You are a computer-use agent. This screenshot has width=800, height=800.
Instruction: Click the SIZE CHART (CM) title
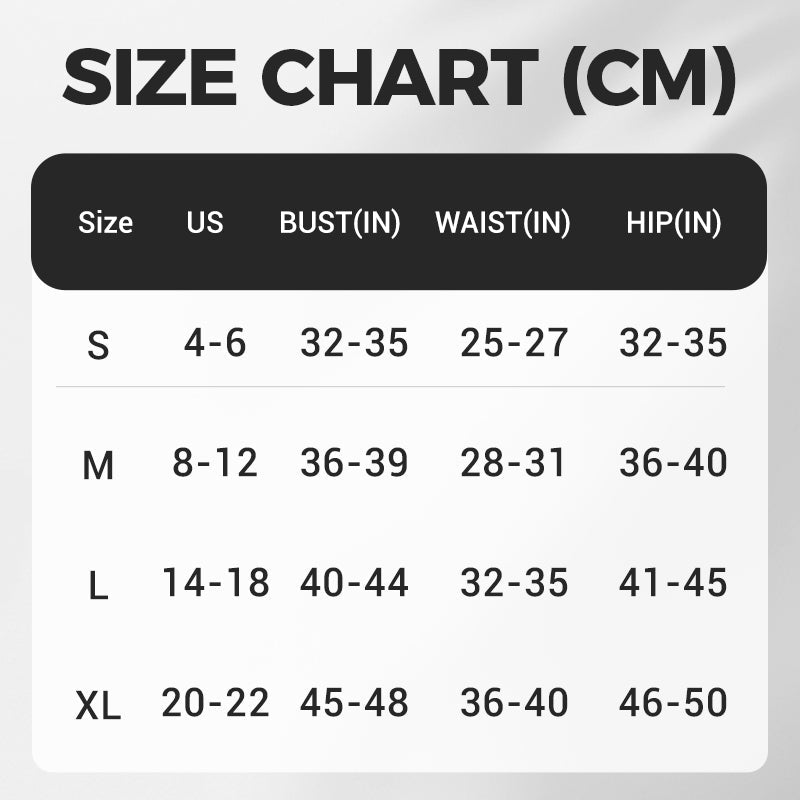(400, 77)
